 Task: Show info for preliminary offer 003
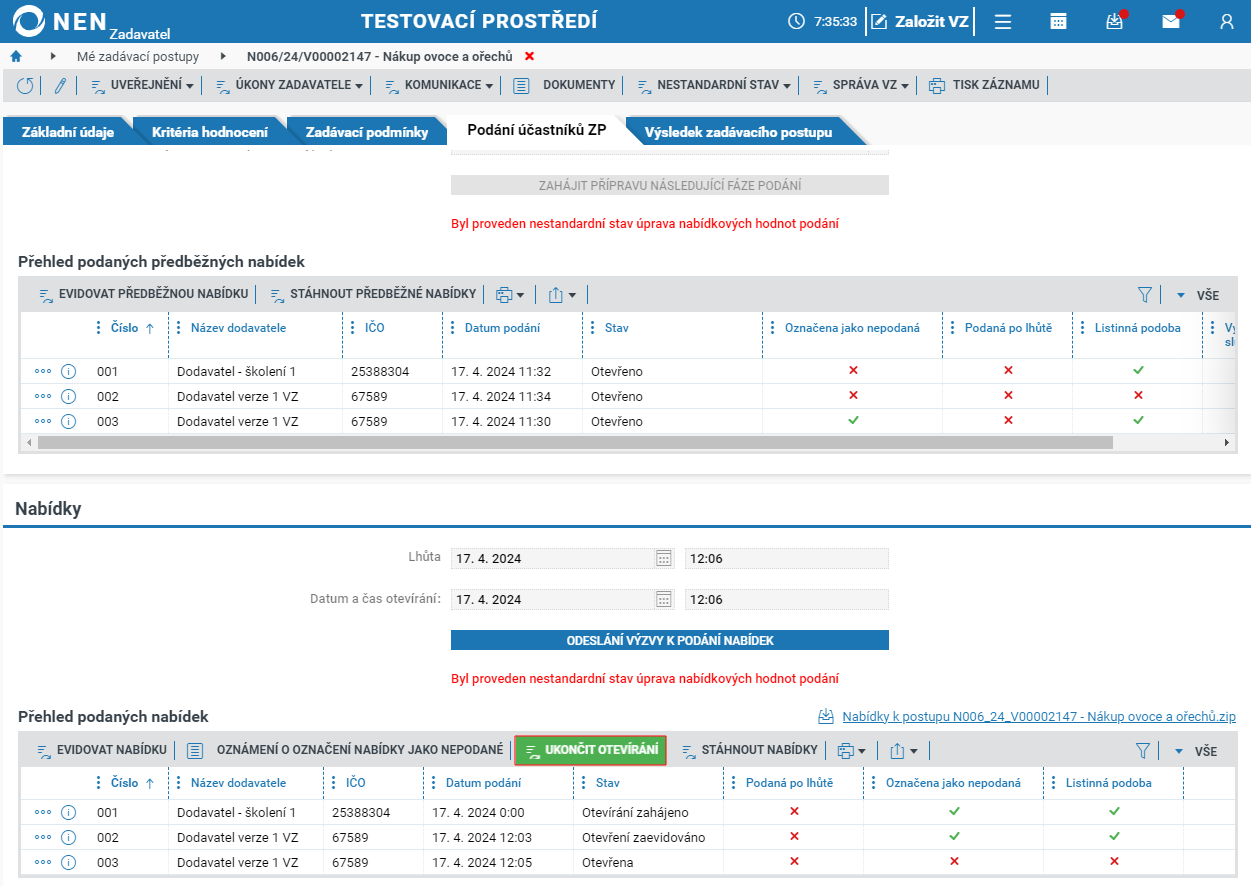point(69,421)
